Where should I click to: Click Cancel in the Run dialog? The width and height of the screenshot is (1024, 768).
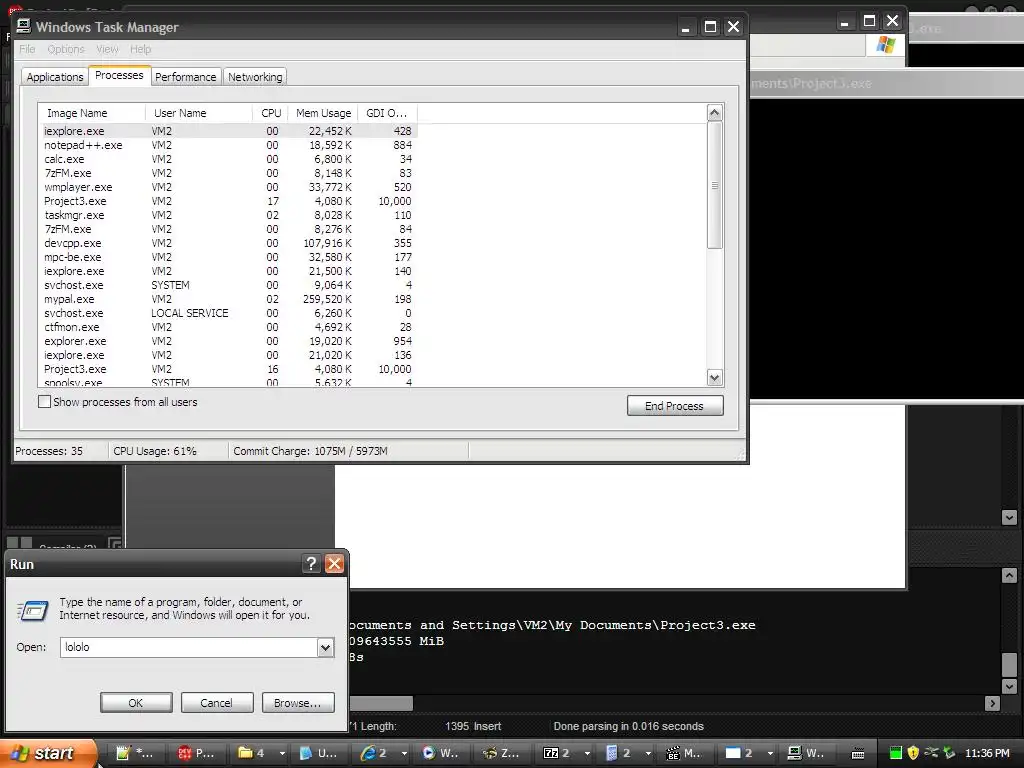pos(216,703)
